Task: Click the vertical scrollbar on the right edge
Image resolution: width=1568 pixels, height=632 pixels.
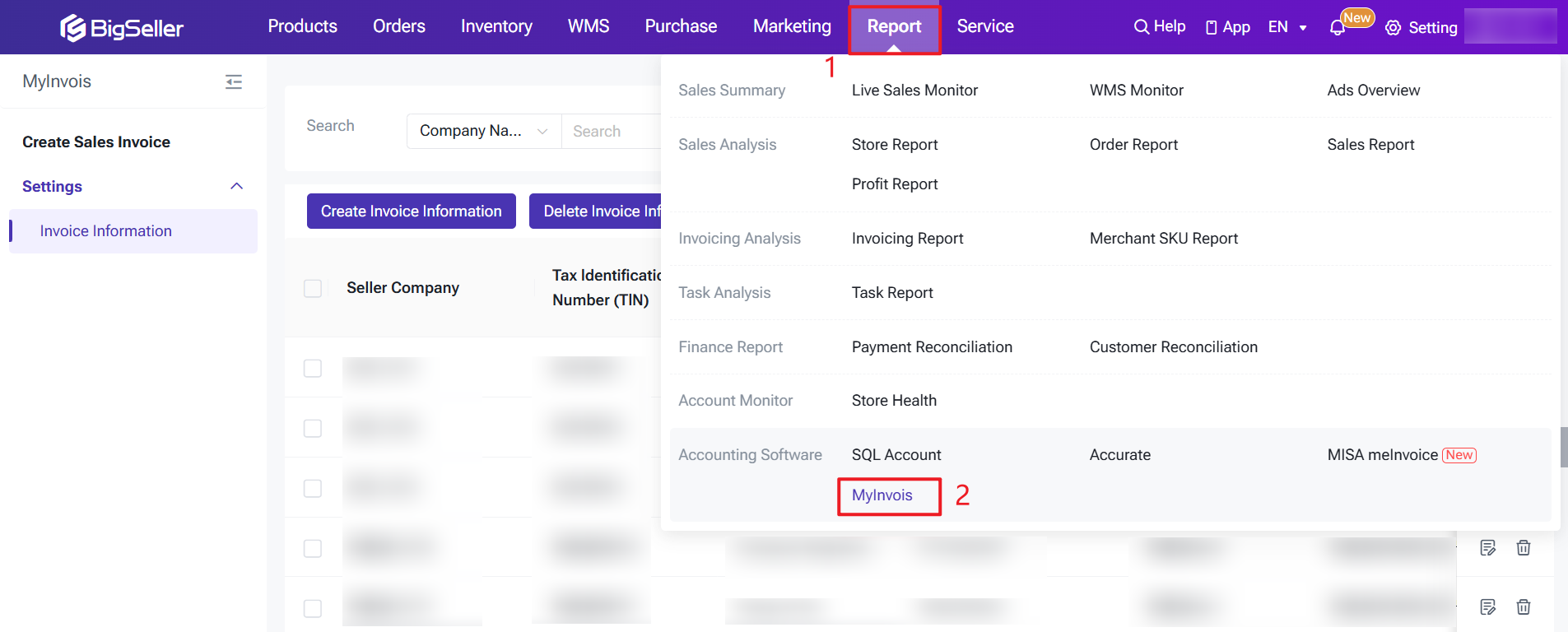Action: pos(1563,447)
